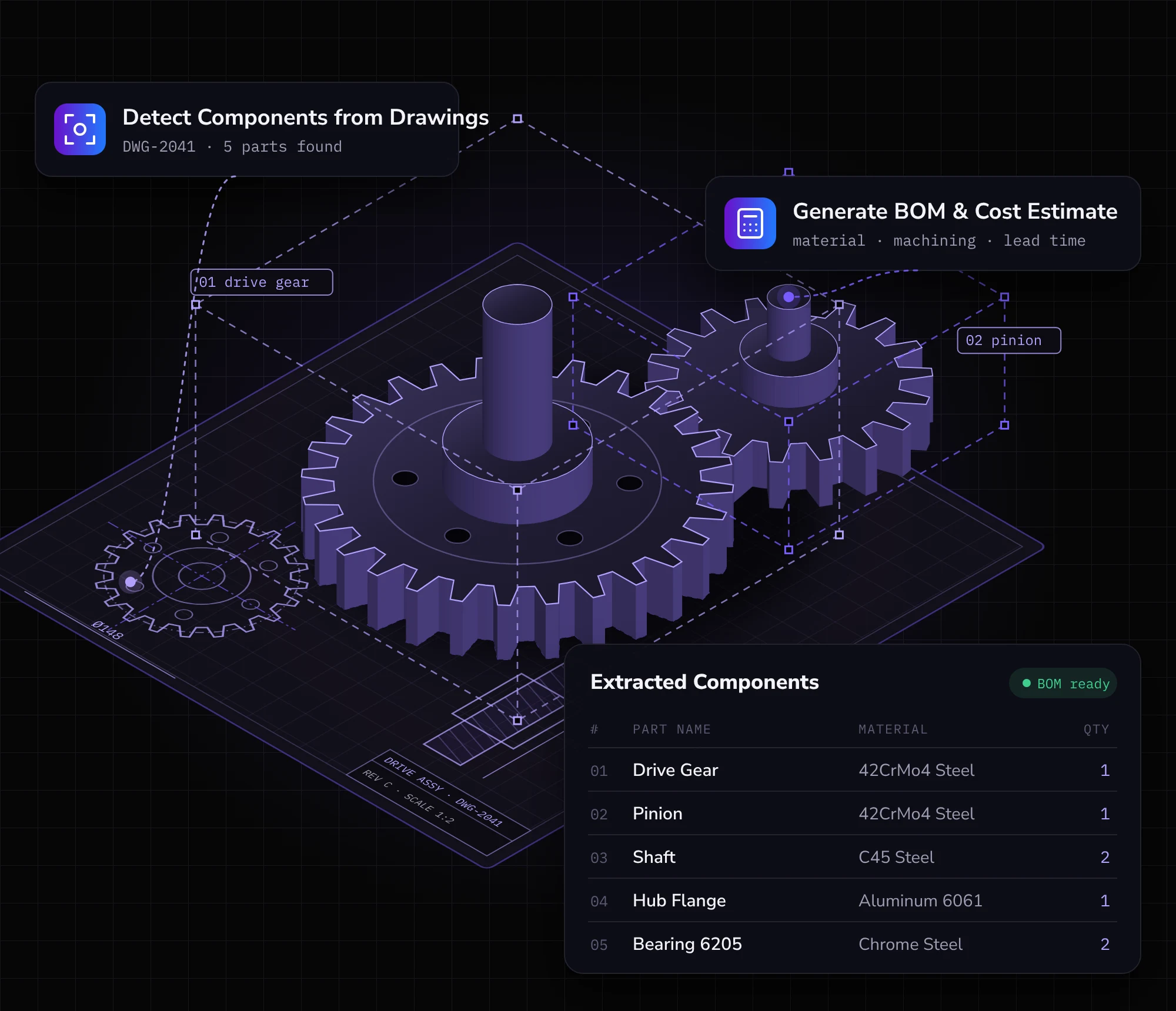1176x1011 pixels.
Task: Click 'DWG-2041 · 5 parts found' subtitle
Action: pos(232,146)
